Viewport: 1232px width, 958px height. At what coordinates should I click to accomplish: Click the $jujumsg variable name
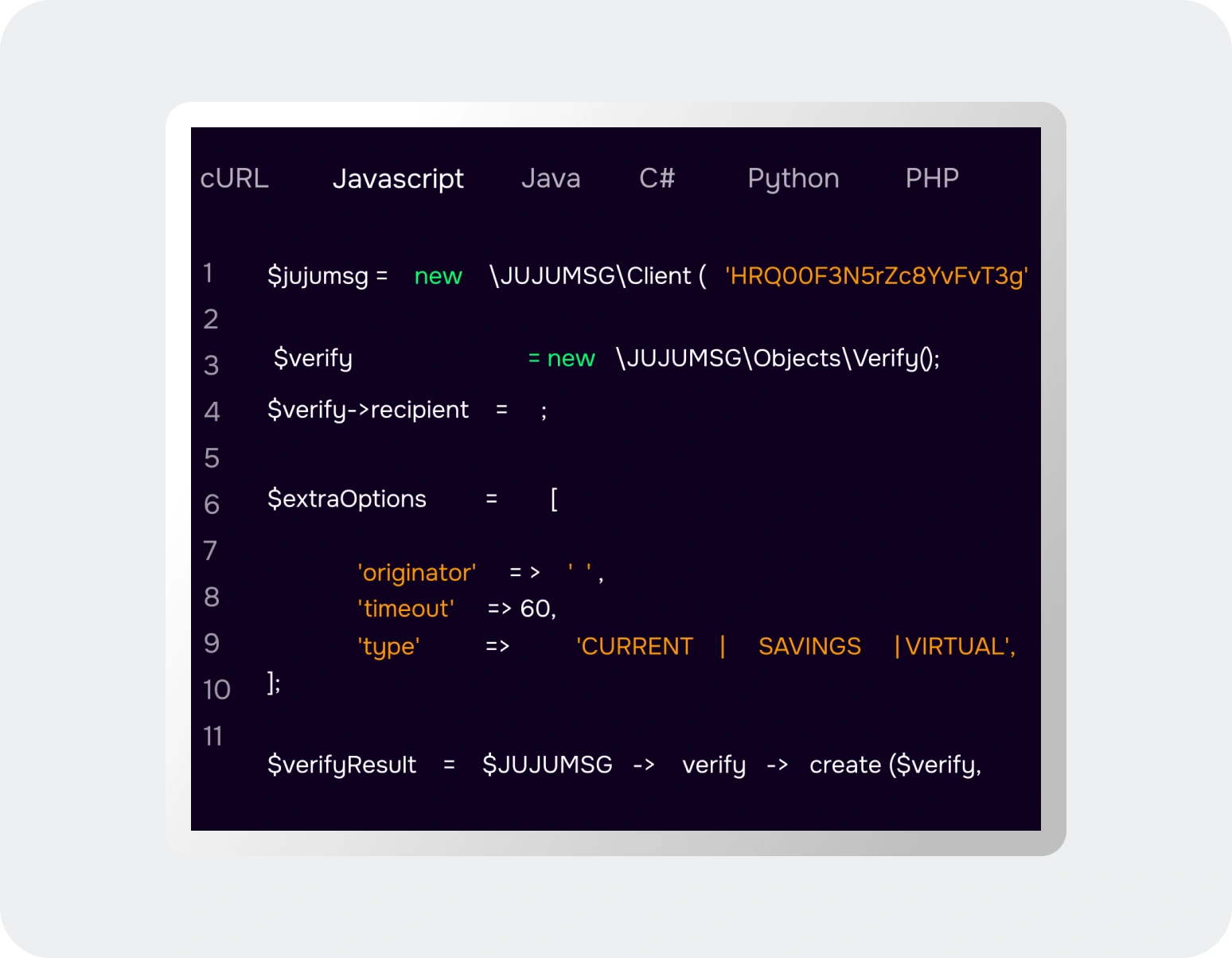[x=318, y=276]
